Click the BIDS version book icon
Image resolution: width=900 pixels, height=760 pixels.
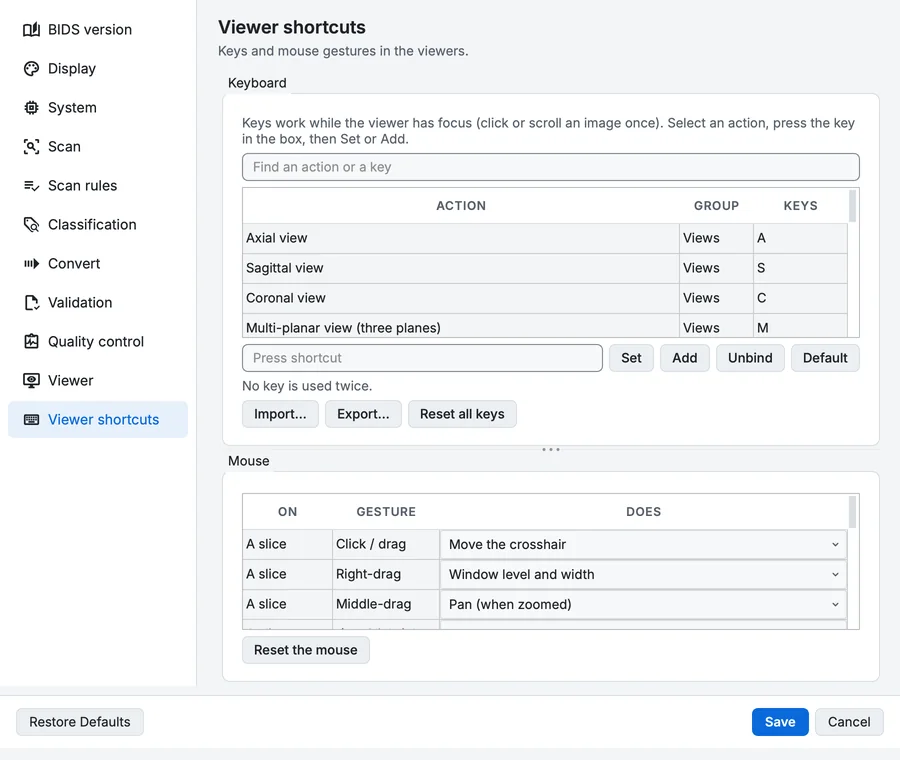pos(32,29)
